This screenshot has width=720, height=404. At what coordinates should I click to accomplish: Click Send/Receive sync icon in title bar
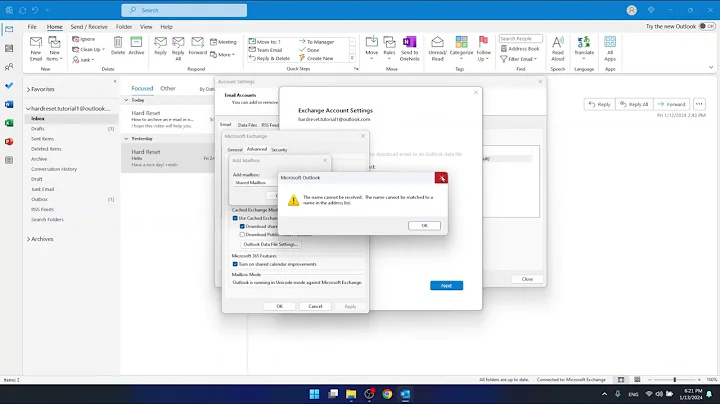pyautogui.click(x=22, y=10)
